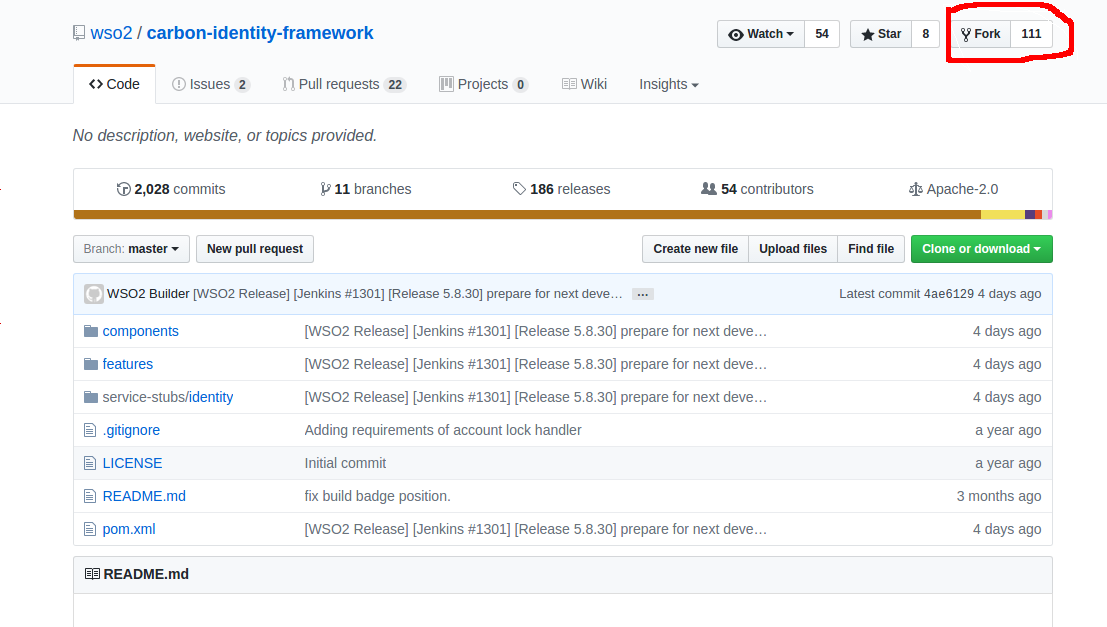View the 186 releases
Screen dimensions: 1107x627
coord(561,189)
